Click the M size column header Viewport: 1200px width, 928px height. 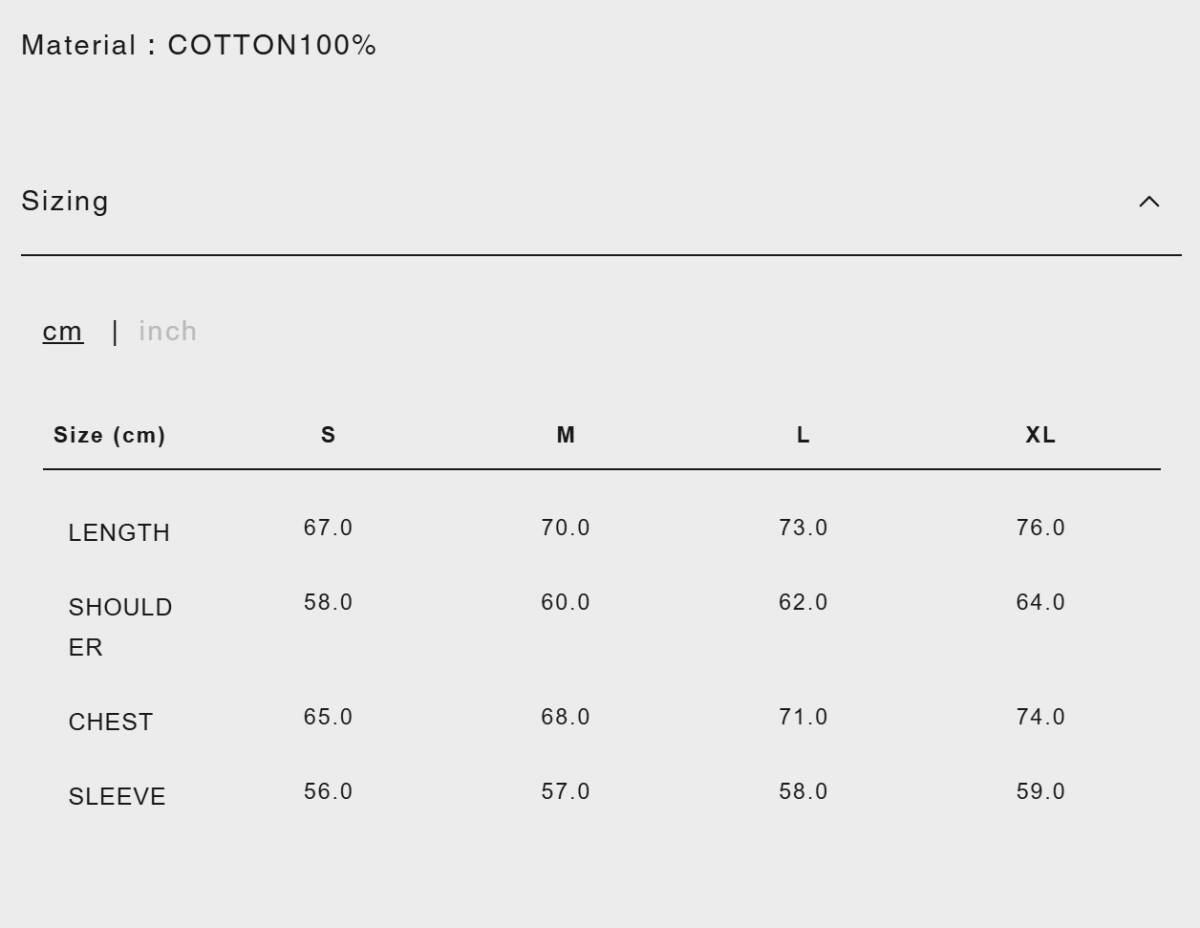[565, 435]
